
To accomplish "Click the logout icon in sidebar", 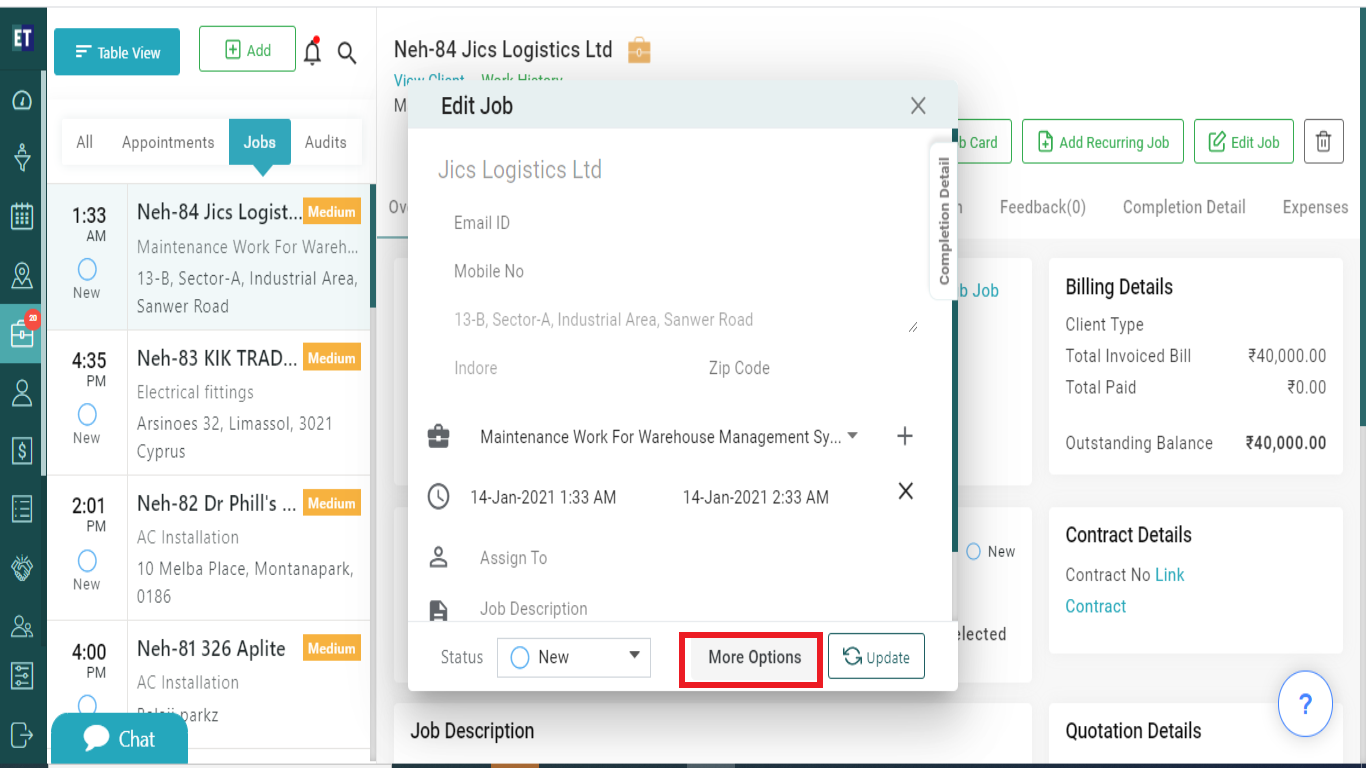I will click(22, 734).
